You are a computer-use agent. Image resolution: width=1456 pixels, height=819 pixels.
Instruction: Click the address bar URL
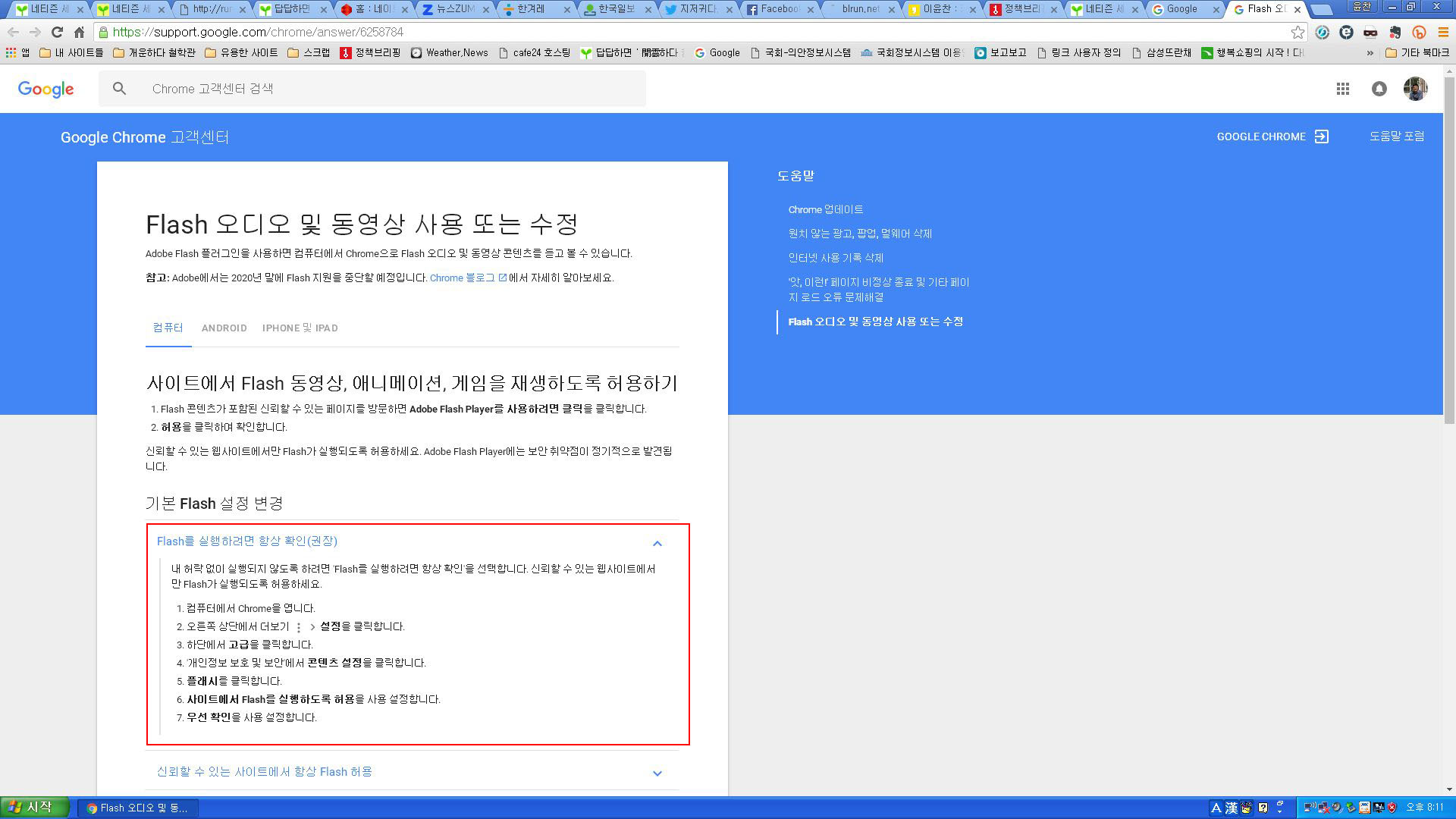tap(258, 33)
